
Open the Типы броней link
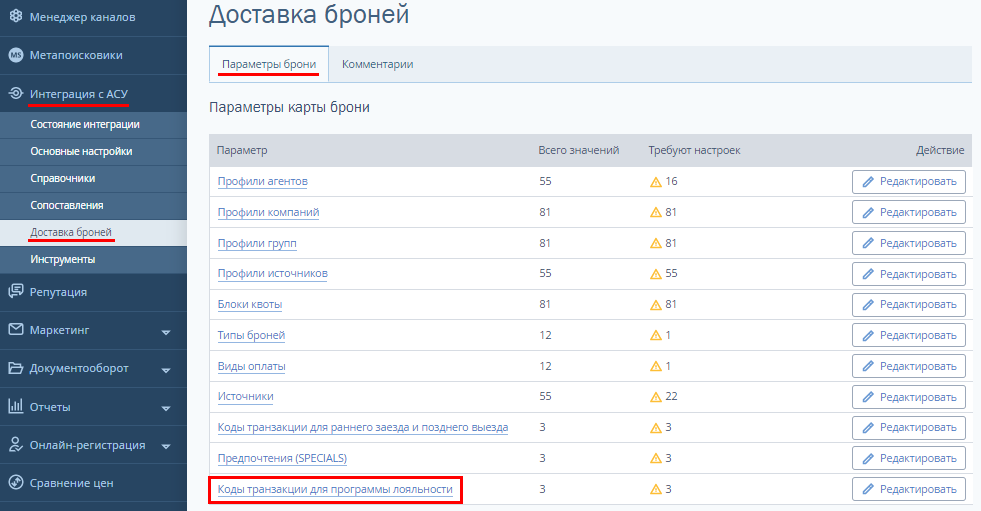pos(252,335)
